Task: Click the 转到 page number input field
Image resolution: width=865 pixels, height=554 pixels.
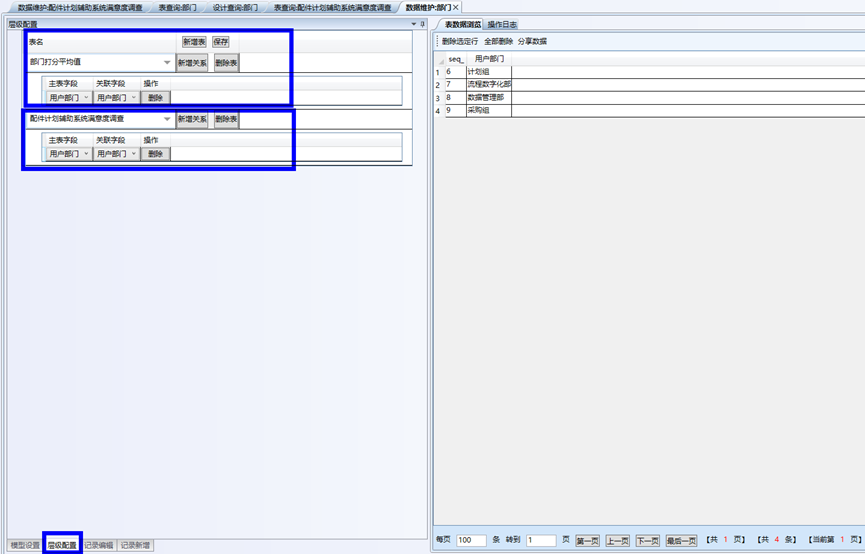Action: [x=541, y=540]
